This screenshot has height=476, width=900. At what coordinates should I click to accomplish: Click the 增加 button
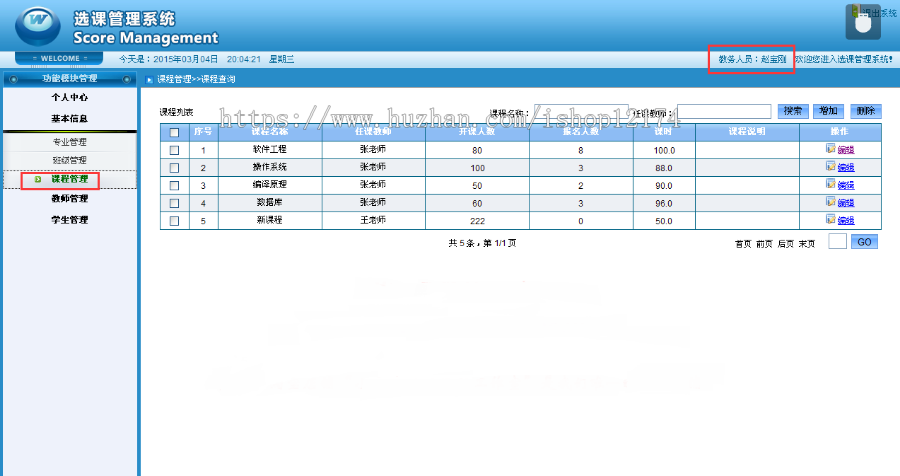[828, 111]
